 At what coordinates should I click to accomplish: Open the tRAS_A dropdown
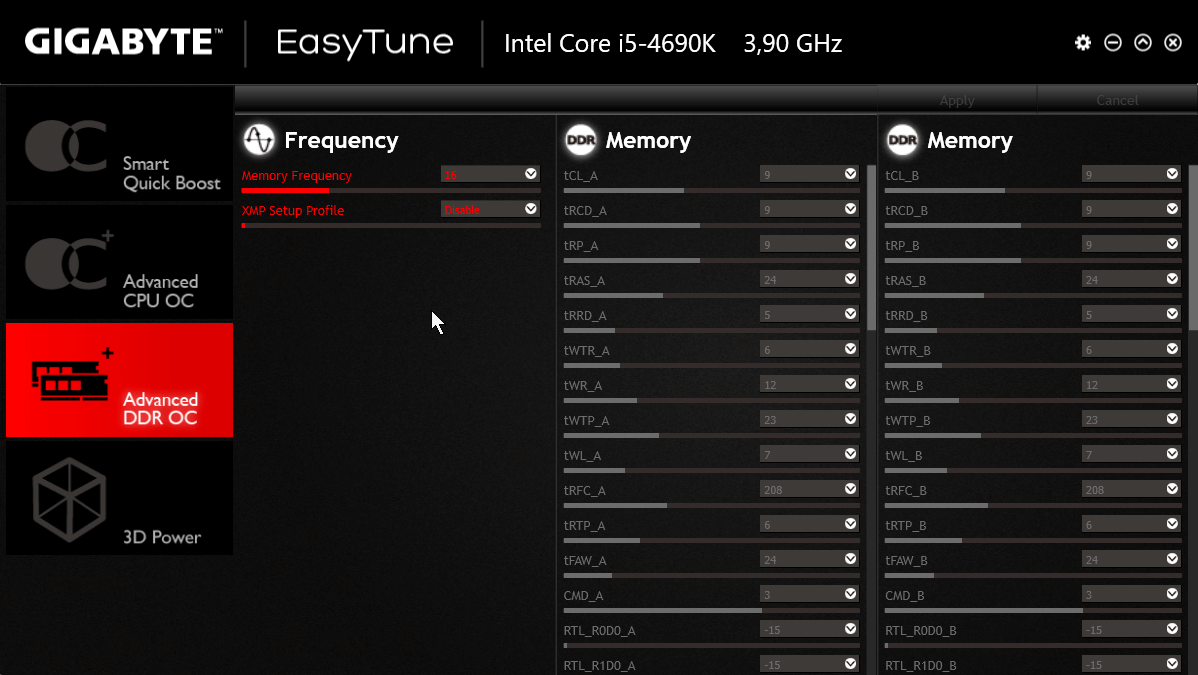pos(809,280)
